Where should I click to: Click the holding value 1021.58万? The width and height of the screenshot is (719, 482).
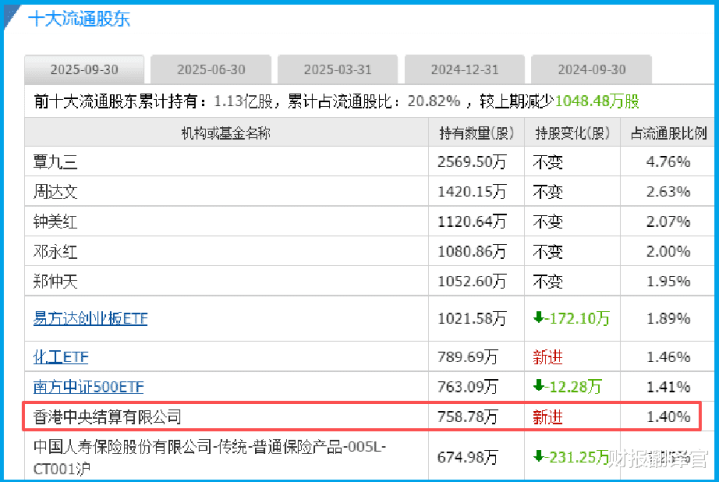tap(472, 318)
